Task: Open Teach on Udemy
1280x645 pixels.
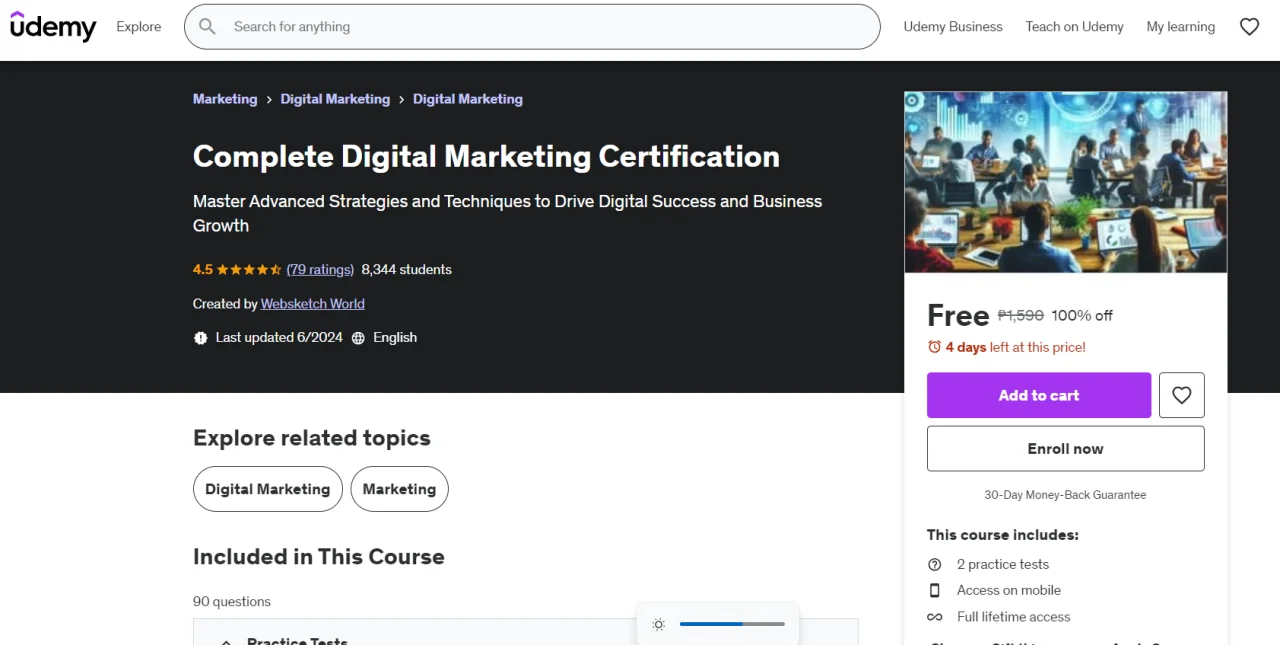Action: point(1074,27)
